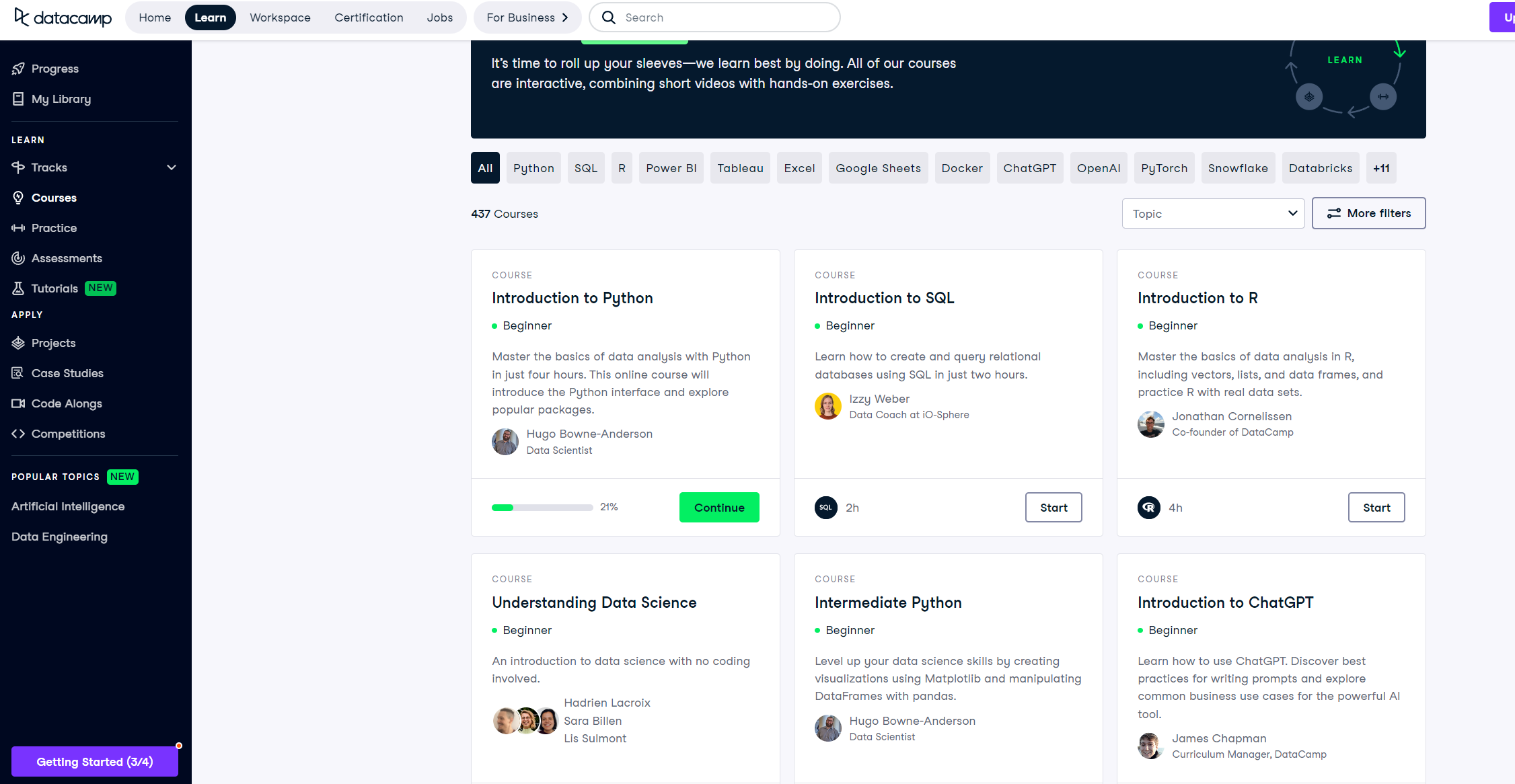Click the Code Alongs video icon
The height and width of the screenshot is (784, 1515).
[18, 403]
